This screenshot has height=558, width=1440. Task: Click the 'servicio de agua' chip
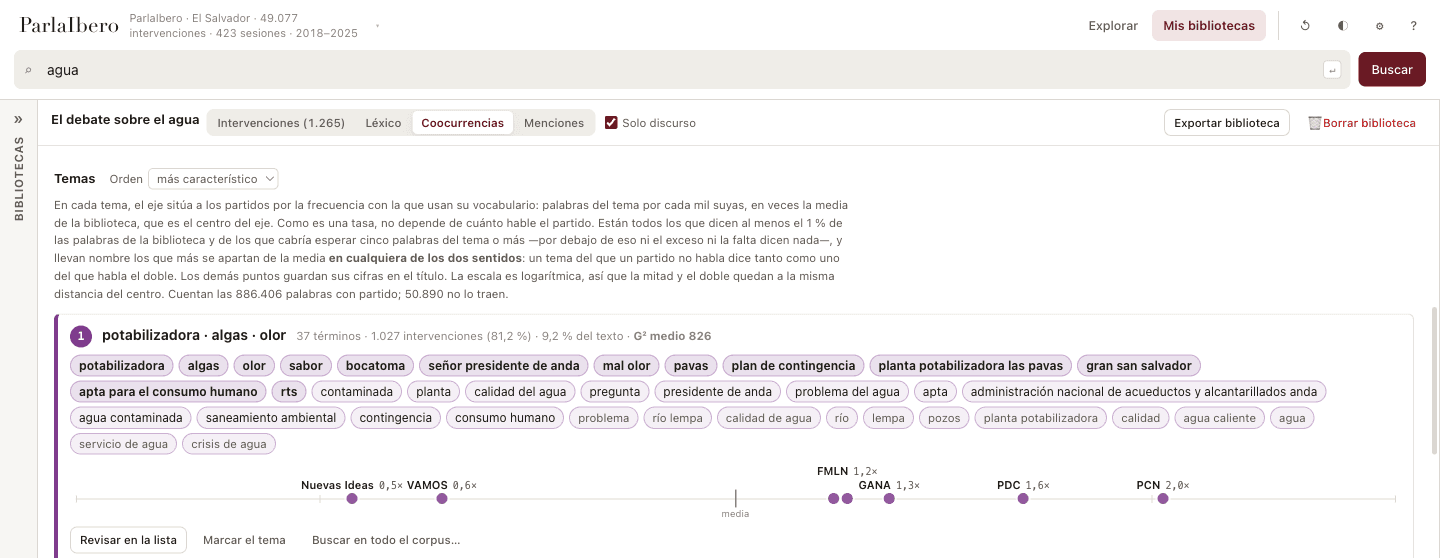pos(123,444)
